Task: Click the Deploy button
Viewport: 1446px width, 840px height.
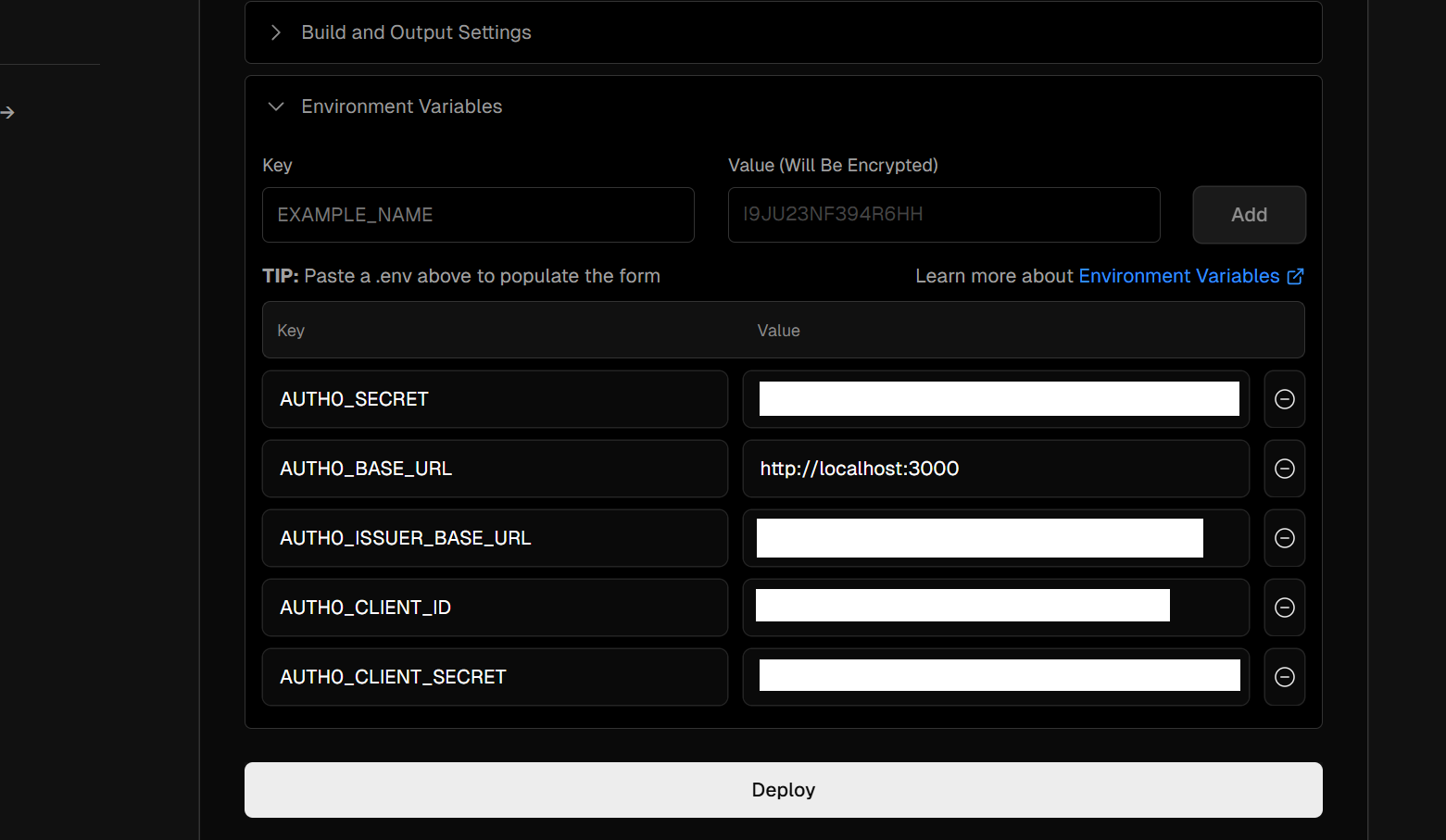Action: pyautogui.click(x=783, y=790)
